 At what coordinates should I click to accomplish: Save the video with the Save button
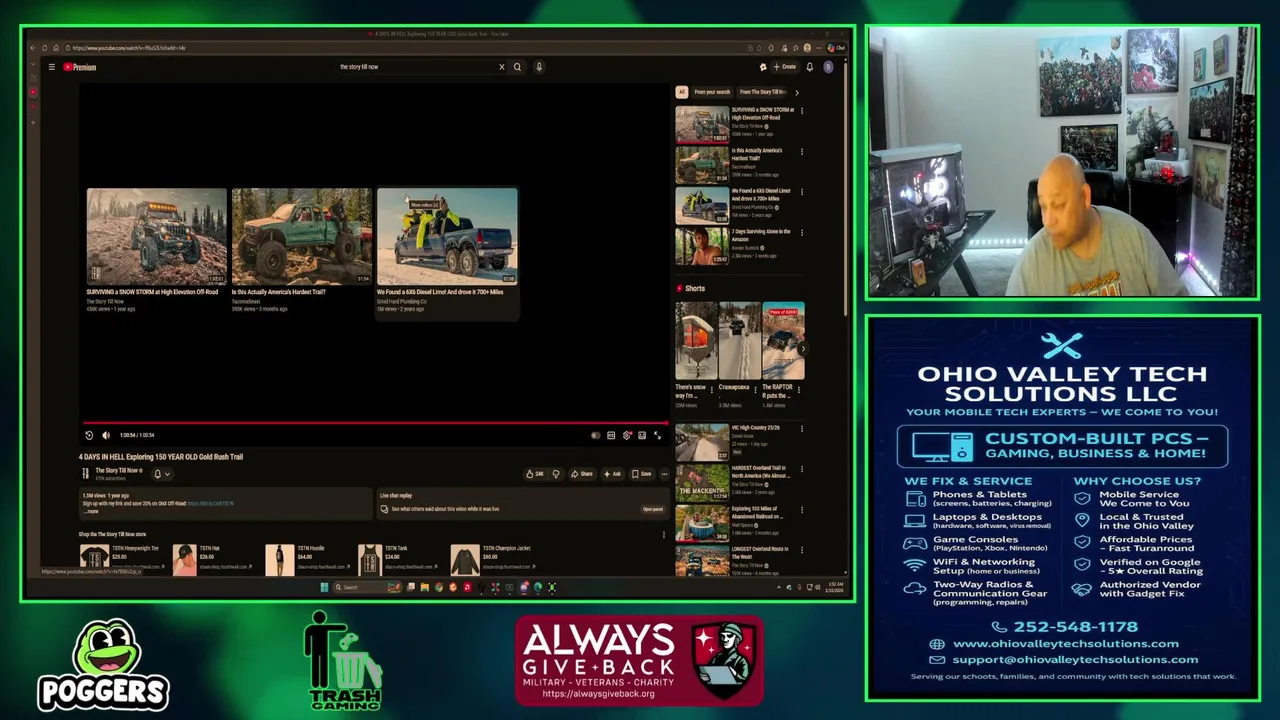(641, 474)
